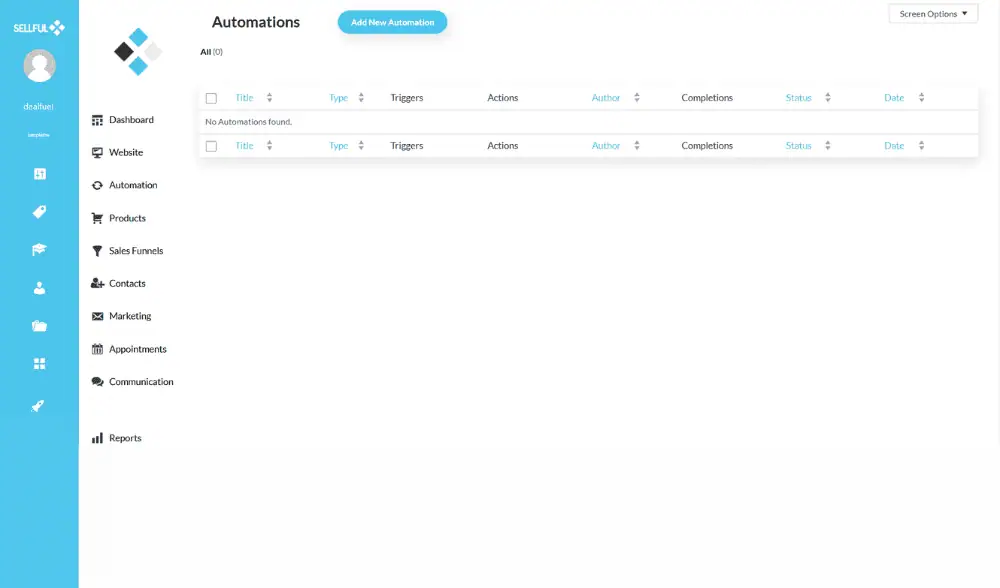1000x588 pixels.
Task: Open the four-squares grid icon
Action: (39, 364)
